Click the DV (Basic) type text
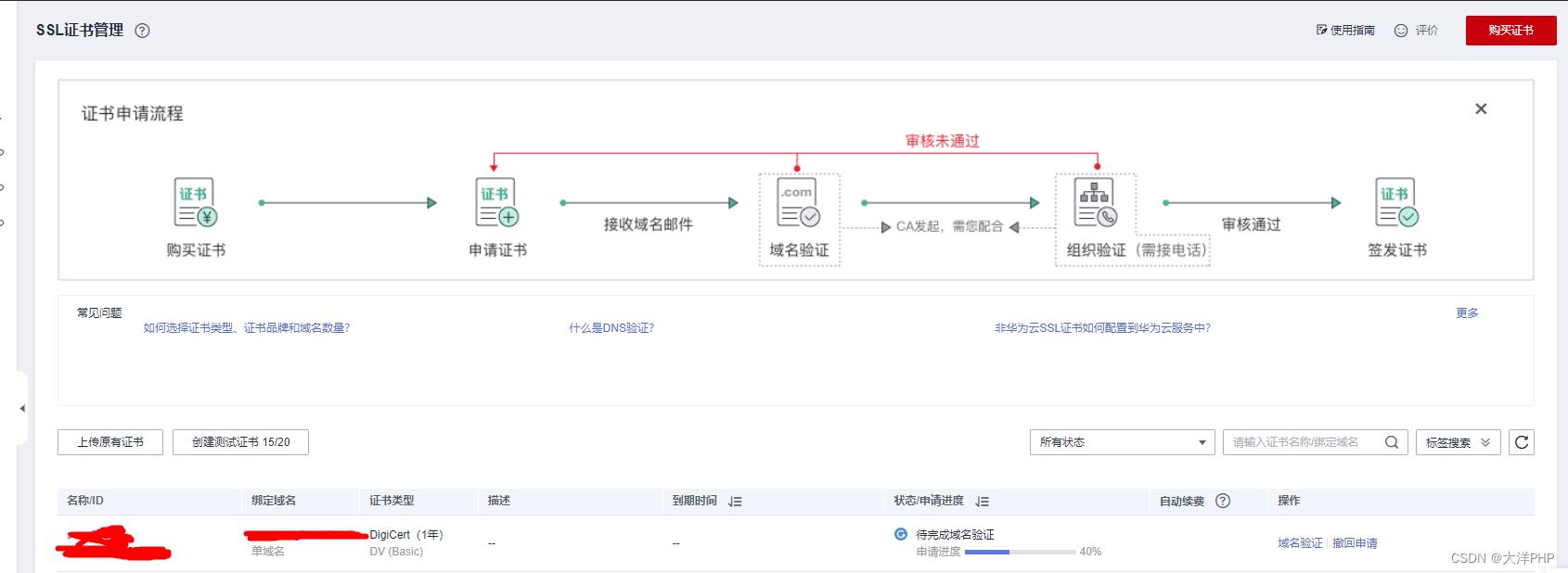The height and width of the screenshot is (573, 1568). click(x=396, y=552)
